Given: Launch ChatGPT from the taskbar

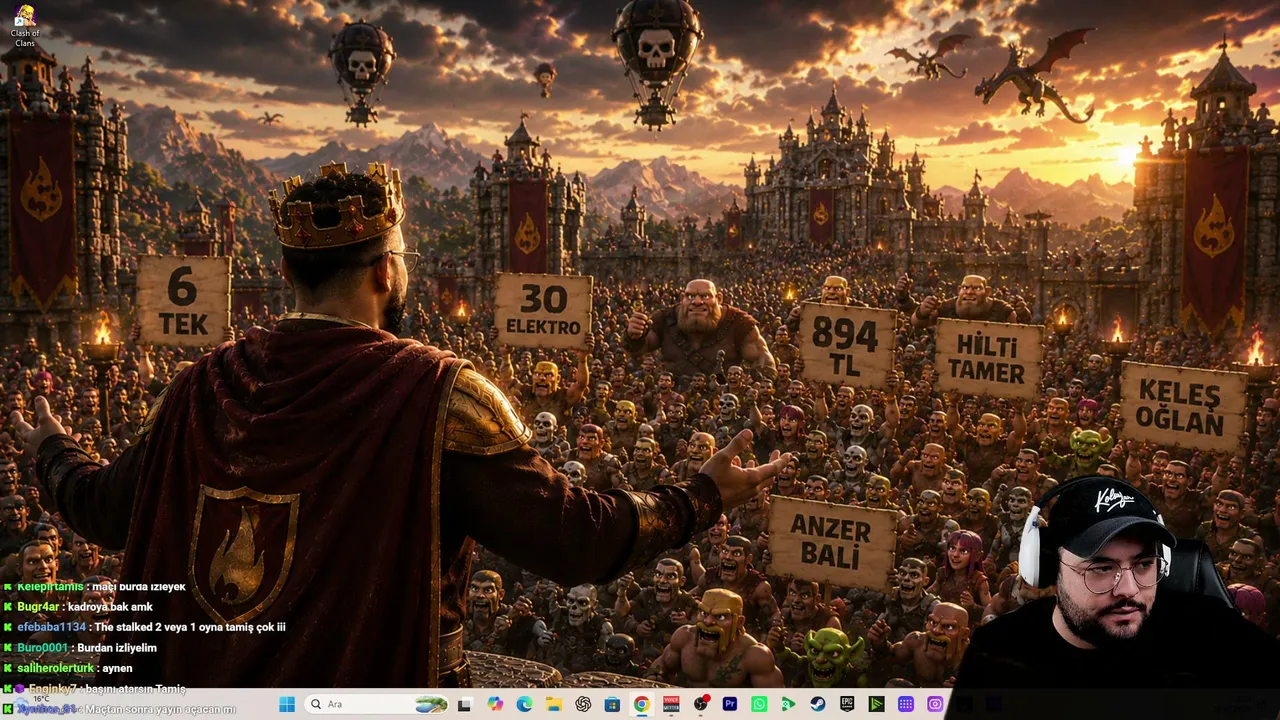Looking at the screenshot, I should tap(583, 704).
